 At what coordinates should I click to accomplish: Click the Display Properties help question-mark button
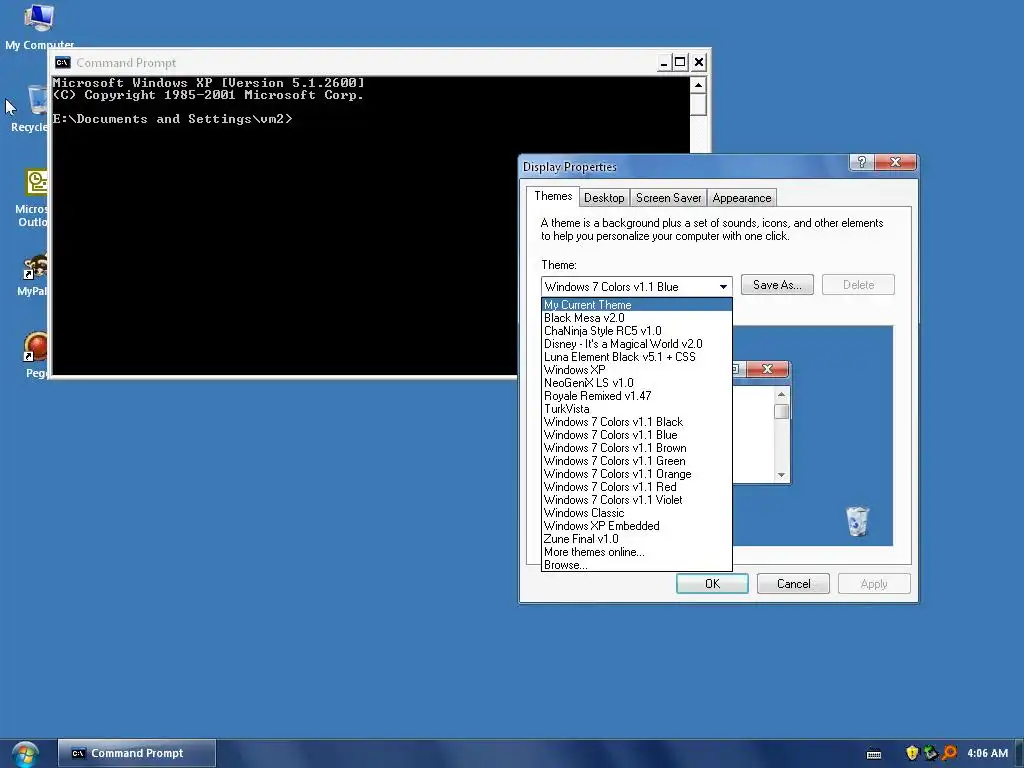tap(861, 162)
